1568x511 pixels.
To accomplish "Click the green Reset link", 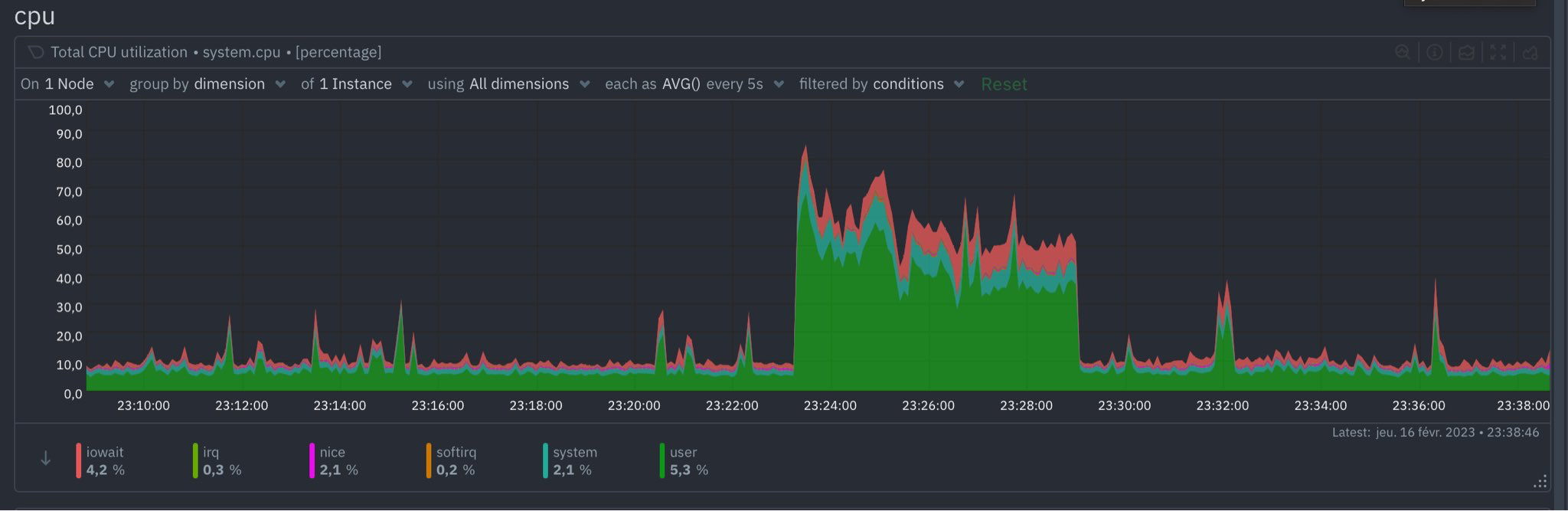I will pos(1004,84).
